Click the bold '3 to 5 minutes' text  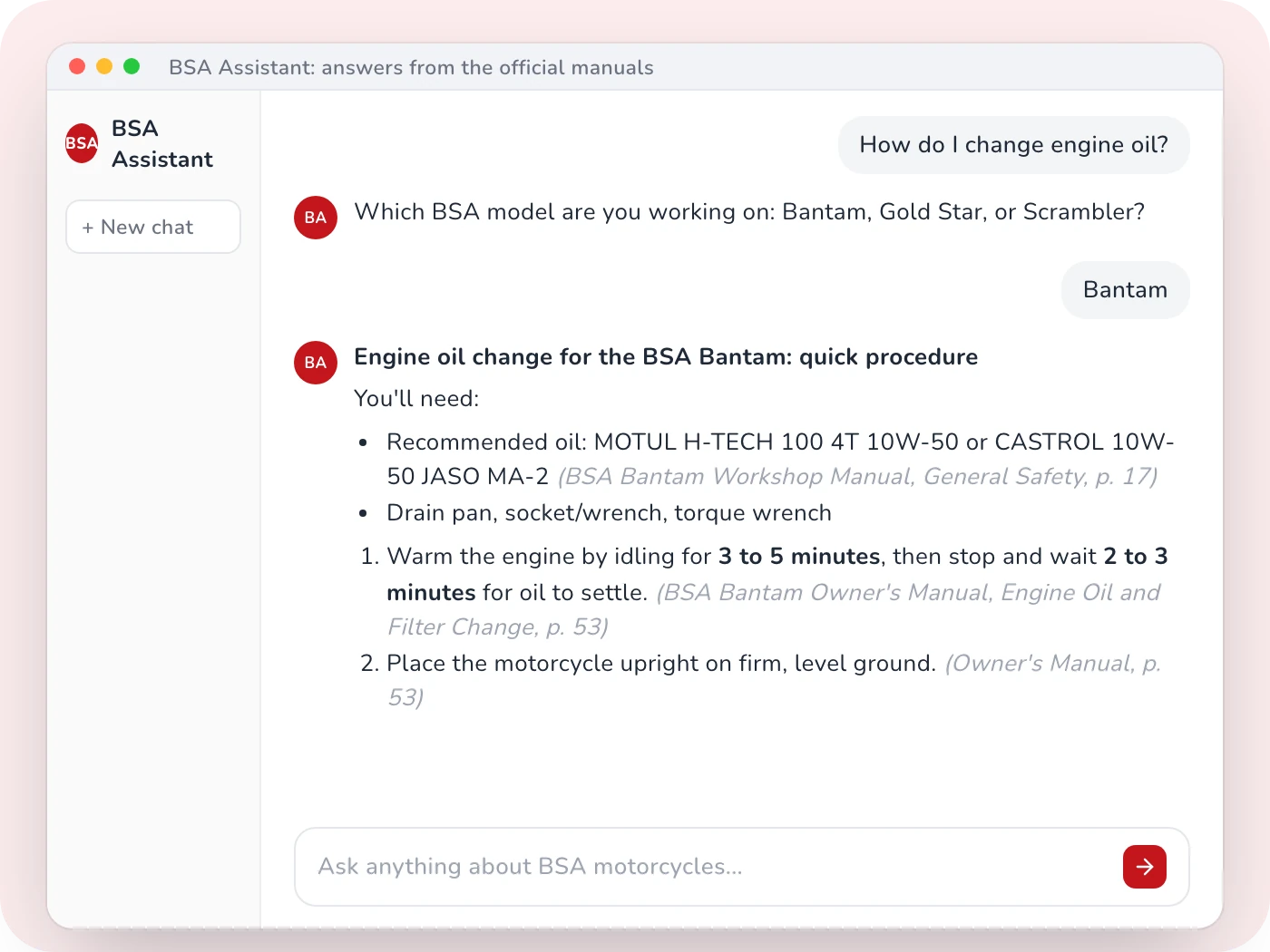point(799,557)
